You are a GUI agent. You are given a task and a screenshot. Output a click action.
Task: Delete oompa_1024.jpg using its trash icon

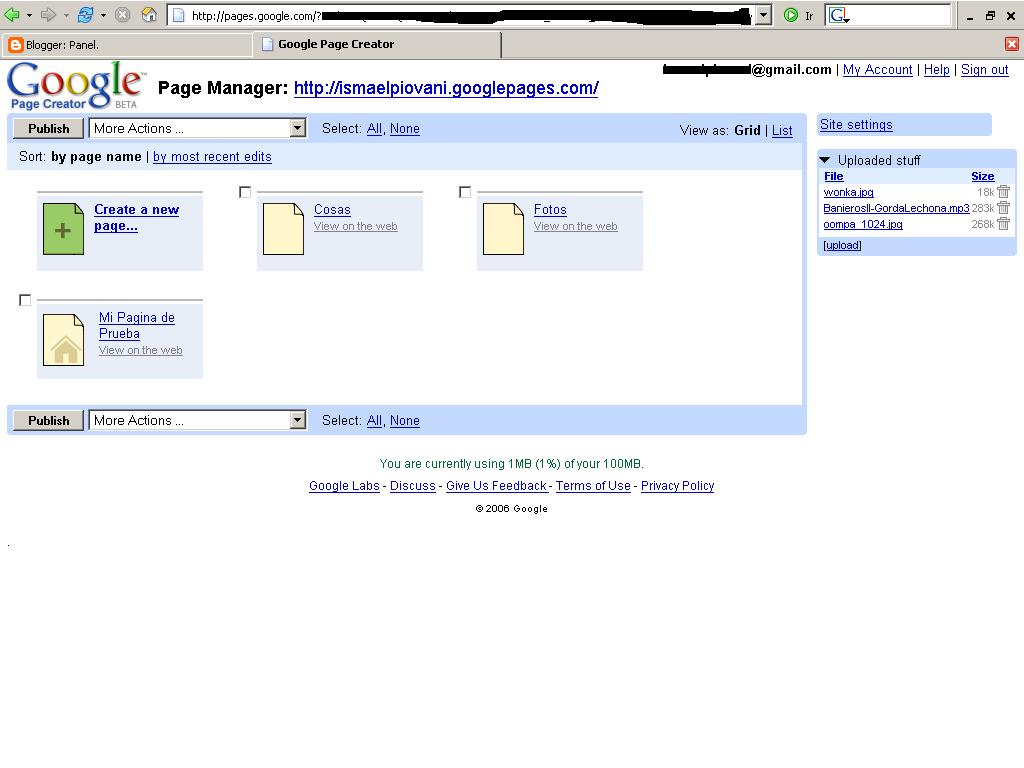[x=1004, y=224]
